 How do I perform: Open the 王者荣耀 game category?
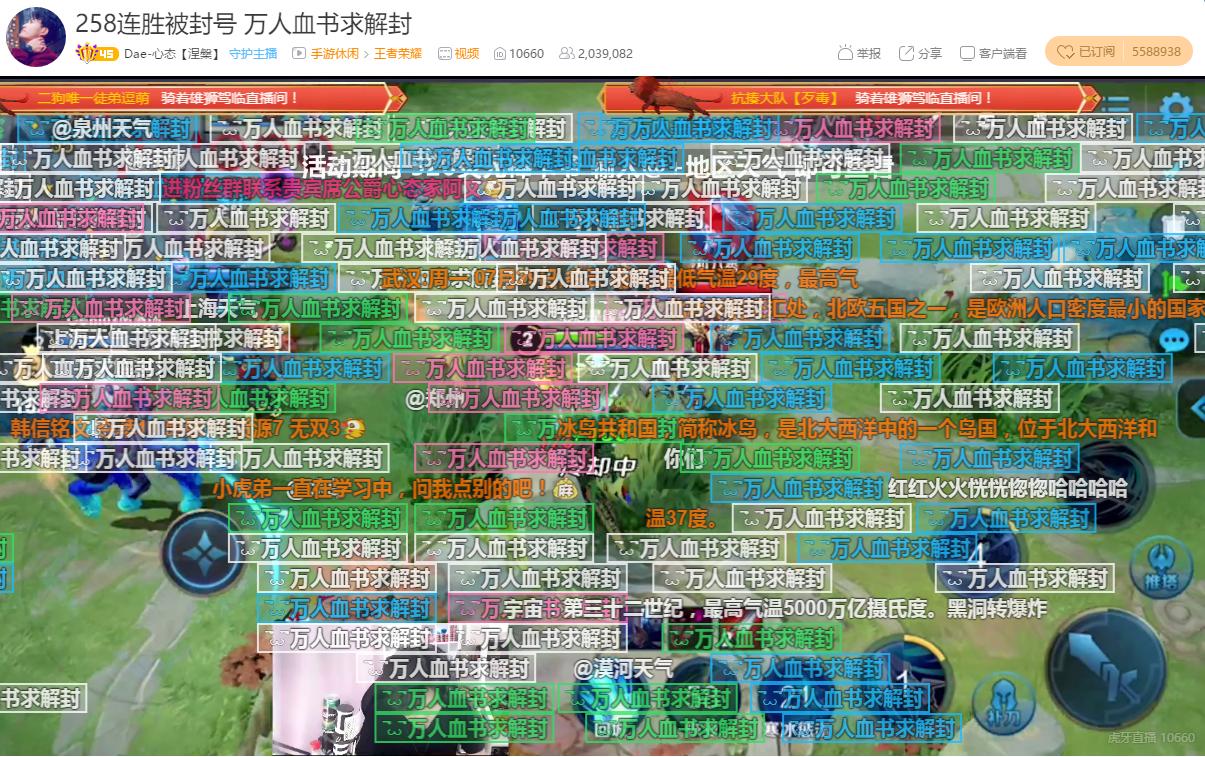(x=398, y=54)
